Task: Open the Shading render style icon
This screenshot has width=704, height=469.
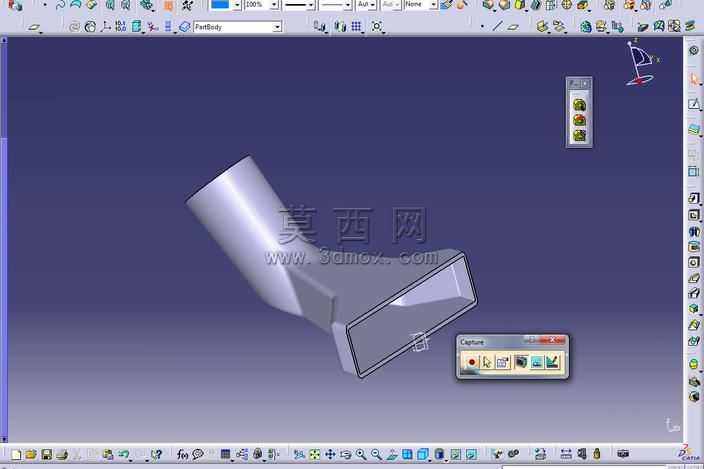Action: click(x=440, y=455)
